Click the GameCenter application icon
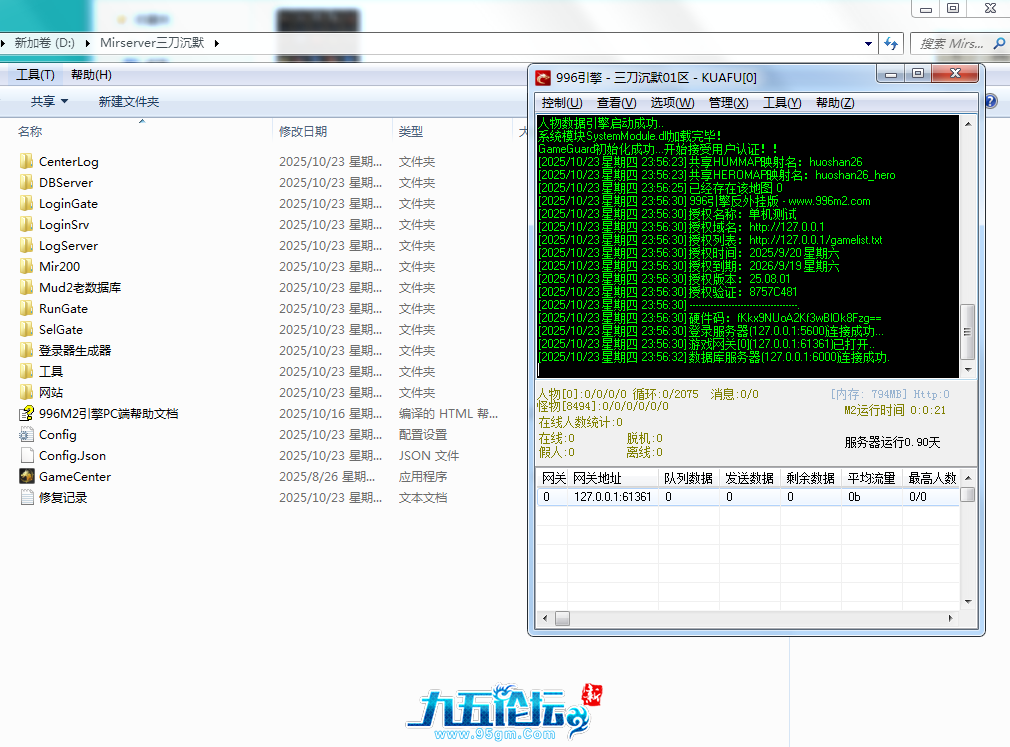This screenshot has height=747, width=1010. point(27,477)
